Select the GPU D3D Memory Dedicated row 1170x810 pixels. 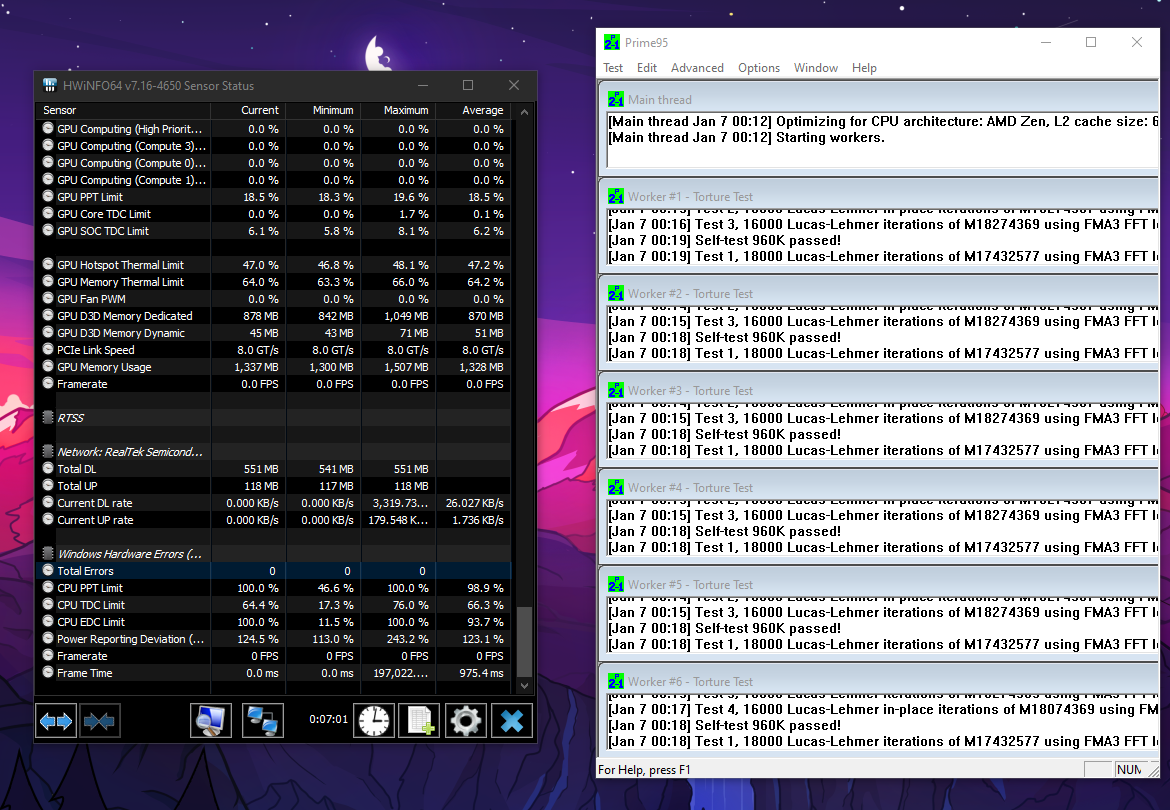tap(274, 316)
